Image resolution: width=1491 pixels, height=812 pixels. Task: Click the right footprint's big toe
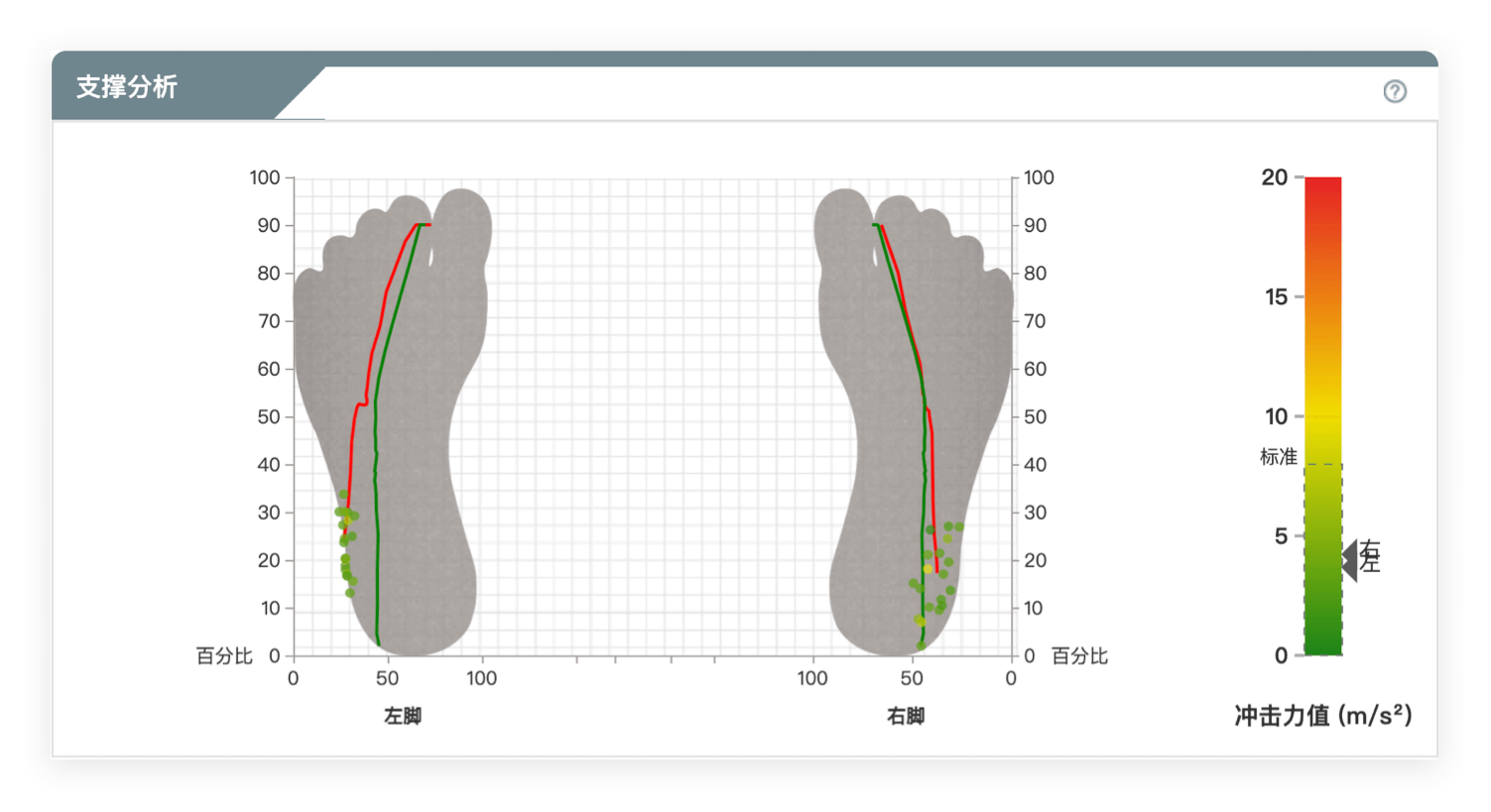point(843,224)
